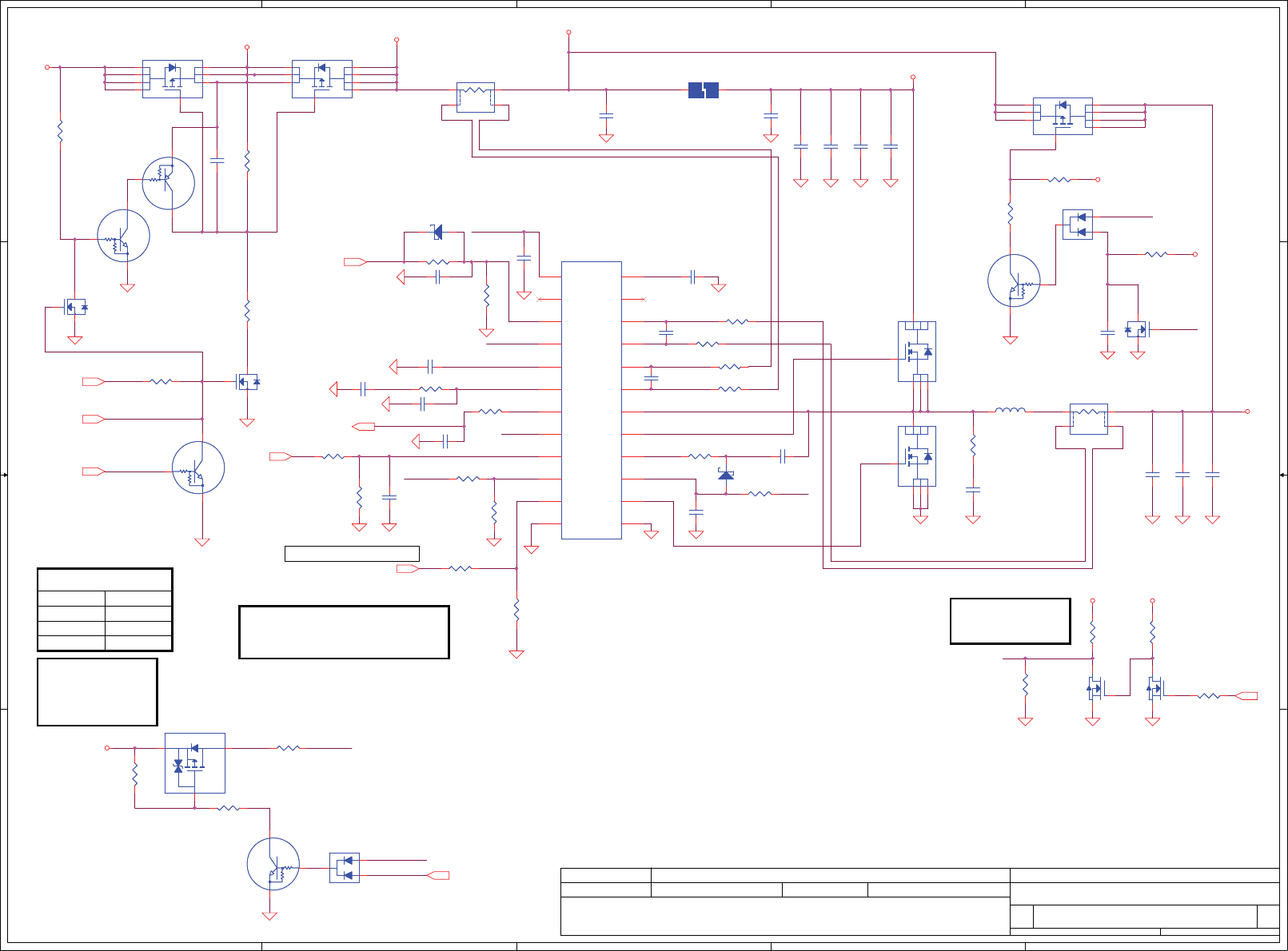Select the narrow empty label box under the IC inputs
The height and width of the screenshot is (951, 1288).
(352, 553)
